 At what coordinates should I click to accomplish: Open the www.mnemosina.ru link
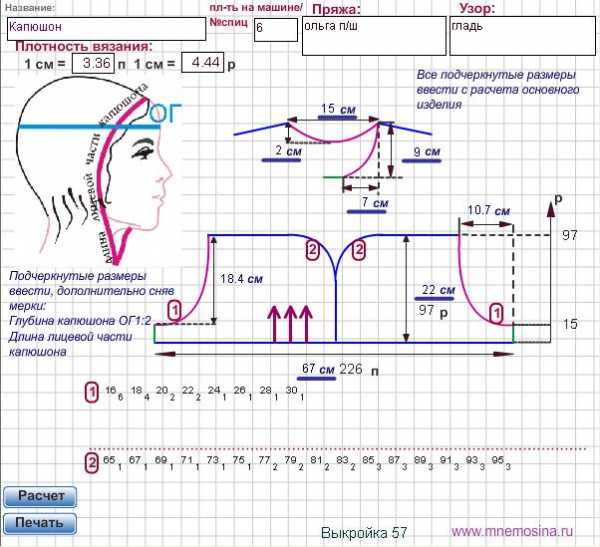pyautogui.click(x=513, y=532)
